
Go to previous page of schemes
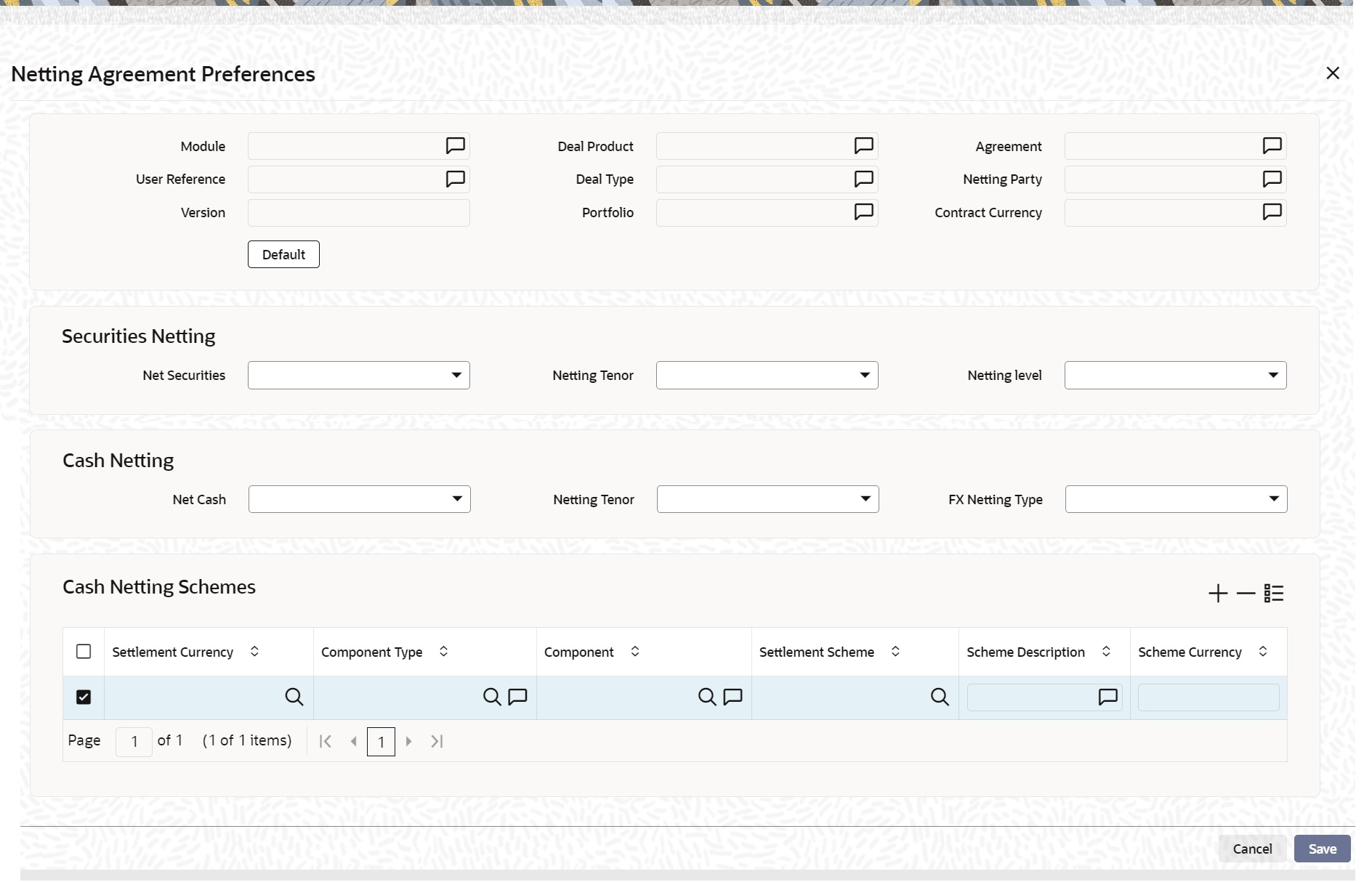click(x=353, y=741)
